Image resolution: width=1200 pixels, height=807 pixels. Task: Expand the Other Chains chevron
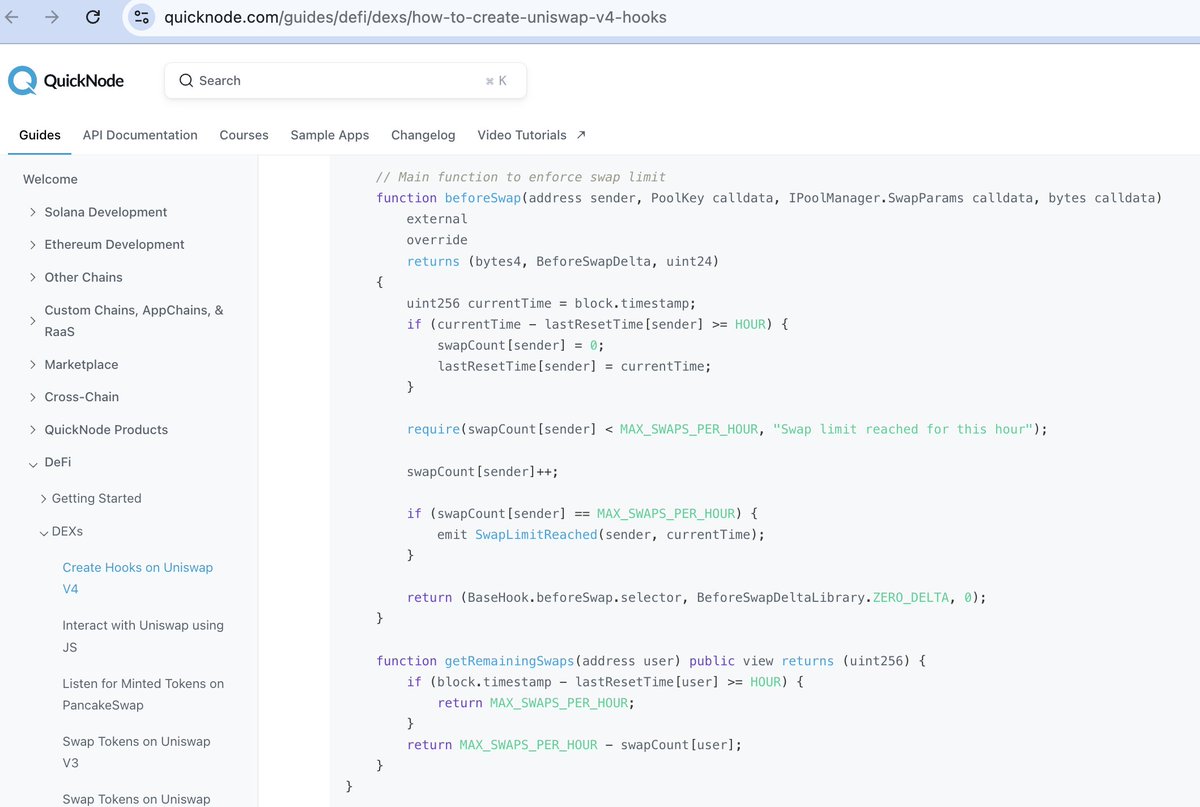click(33, 277)
